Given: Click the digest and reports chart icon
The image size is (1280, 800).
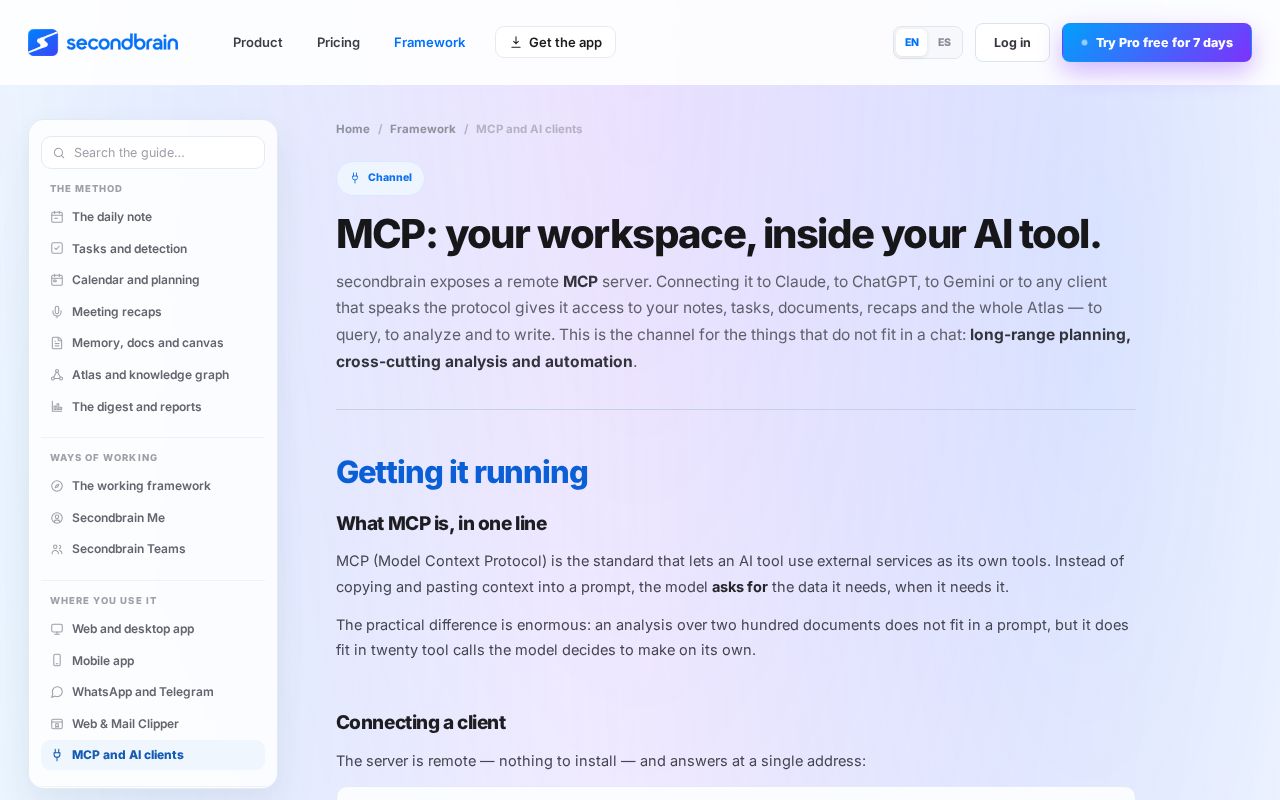Looking at the screenshot, I should tap(57, 407).
